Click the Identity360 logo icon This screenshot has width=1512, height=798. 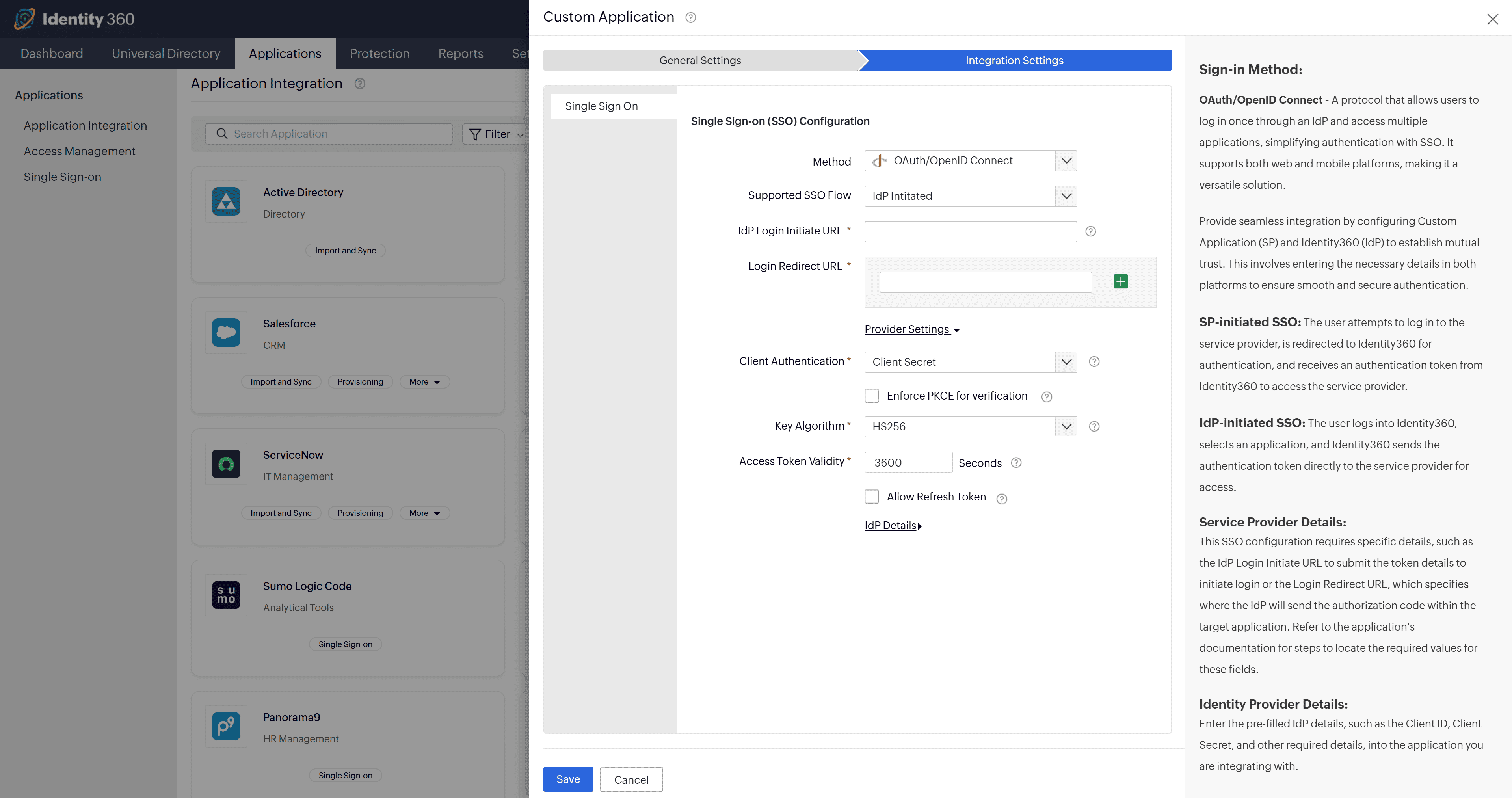click(x=24, y=19)
